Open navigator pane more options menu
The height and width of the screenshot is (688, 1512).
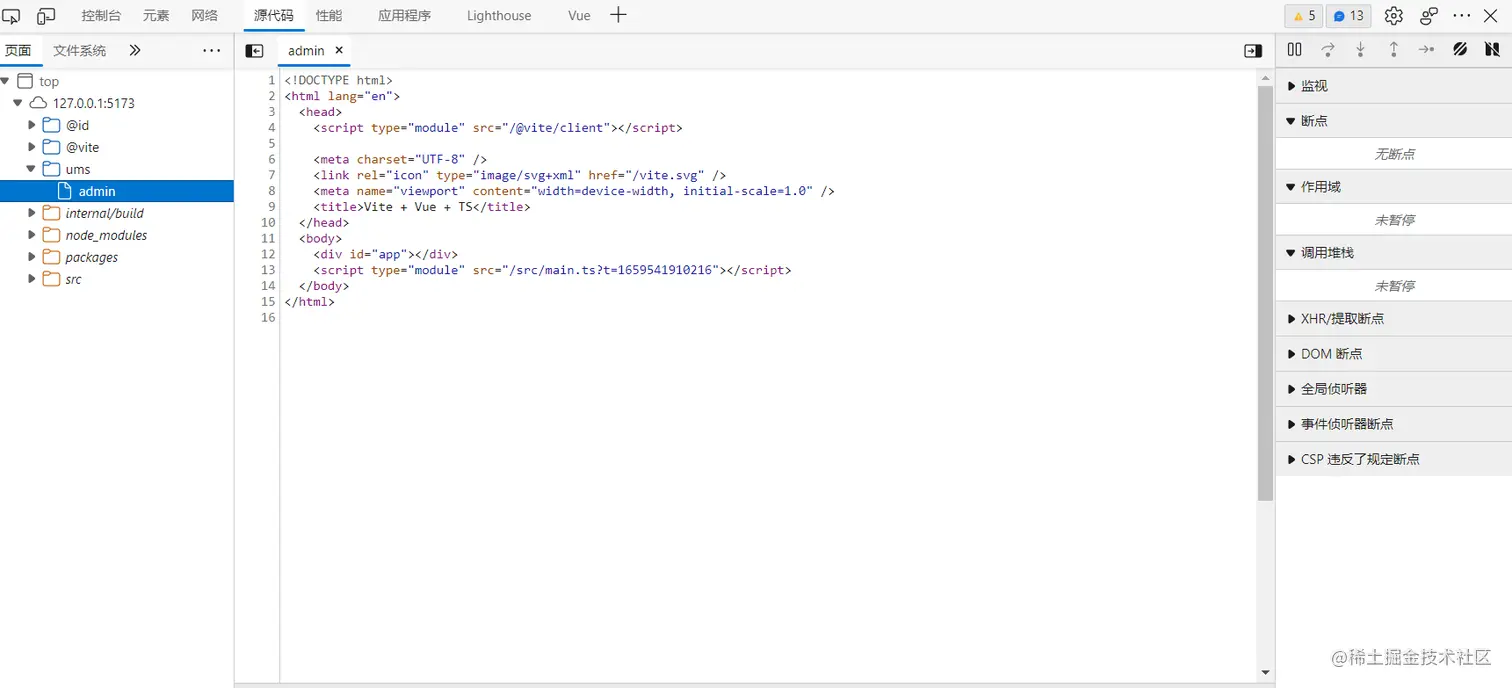click(x=212, y=50)
